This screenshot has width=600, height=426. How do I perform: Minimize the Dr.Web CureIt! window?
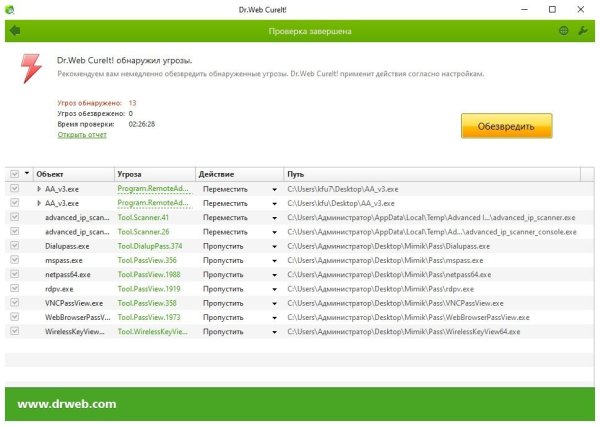pyautogui.click(x=525, y=10)
